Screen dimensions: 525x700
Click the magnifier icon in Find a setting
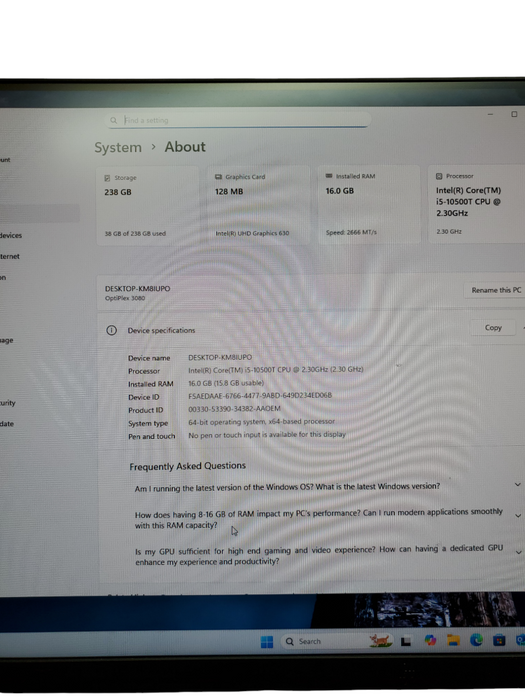[113, 121]
